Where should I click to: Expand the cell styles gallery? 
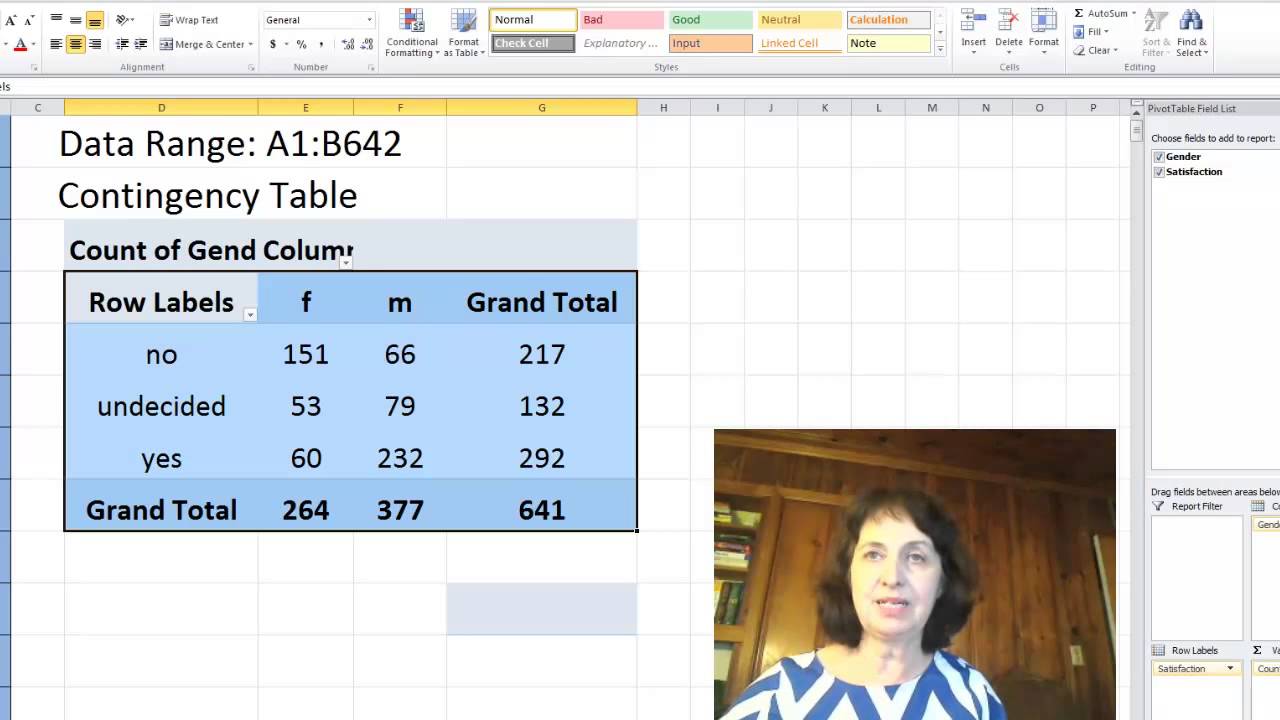coord(940,49)
